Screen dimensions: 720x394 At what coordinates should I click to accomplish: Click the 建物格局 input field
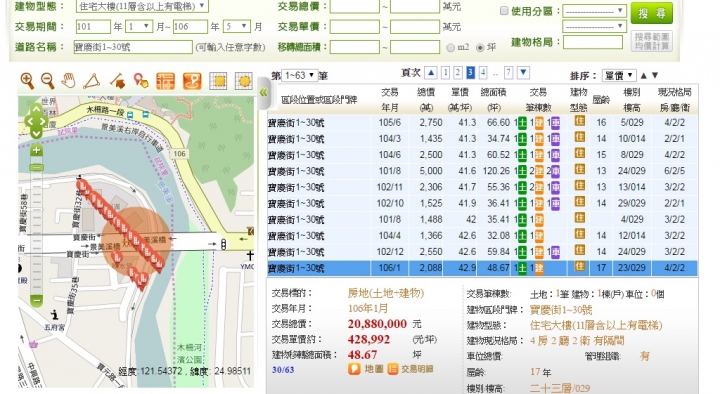[x=593, y=42]
